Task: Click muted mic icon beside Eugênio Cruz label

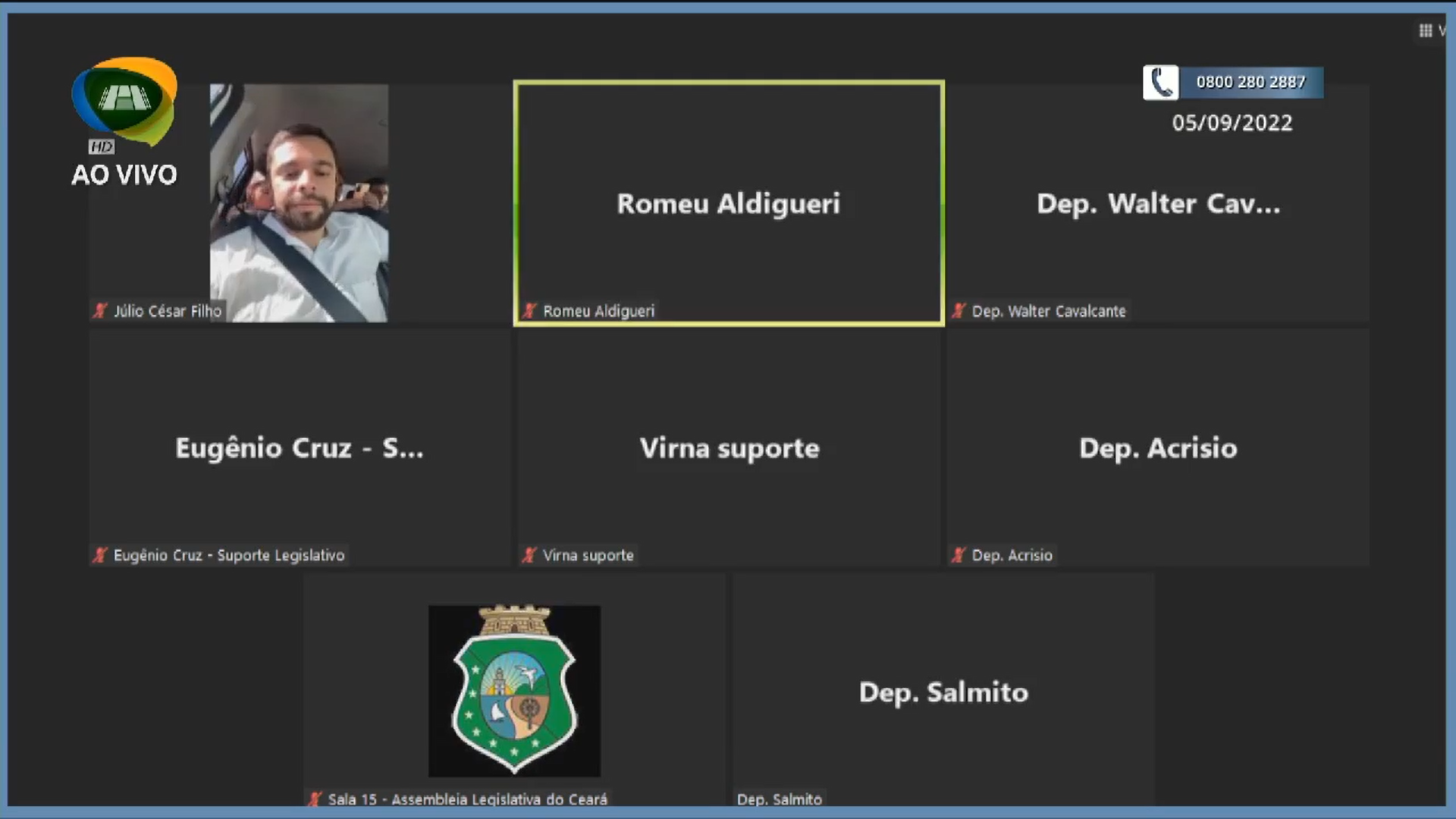Action: 100,555
